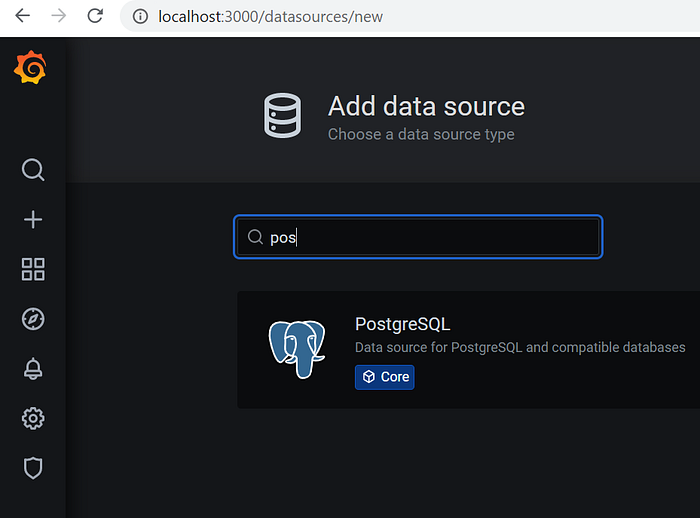Open the Configuration gear icon
The image size is (700, 518).
[33, 418]
